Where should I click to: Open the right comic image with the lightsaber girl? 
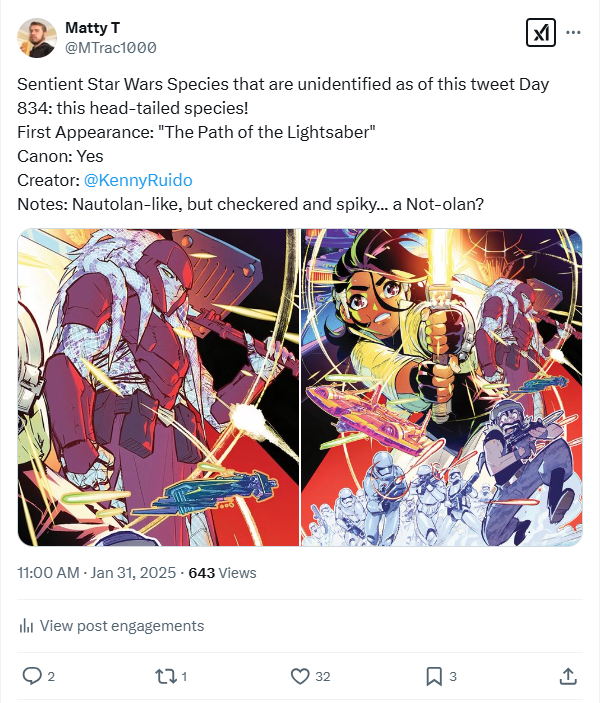click(442, 387)
